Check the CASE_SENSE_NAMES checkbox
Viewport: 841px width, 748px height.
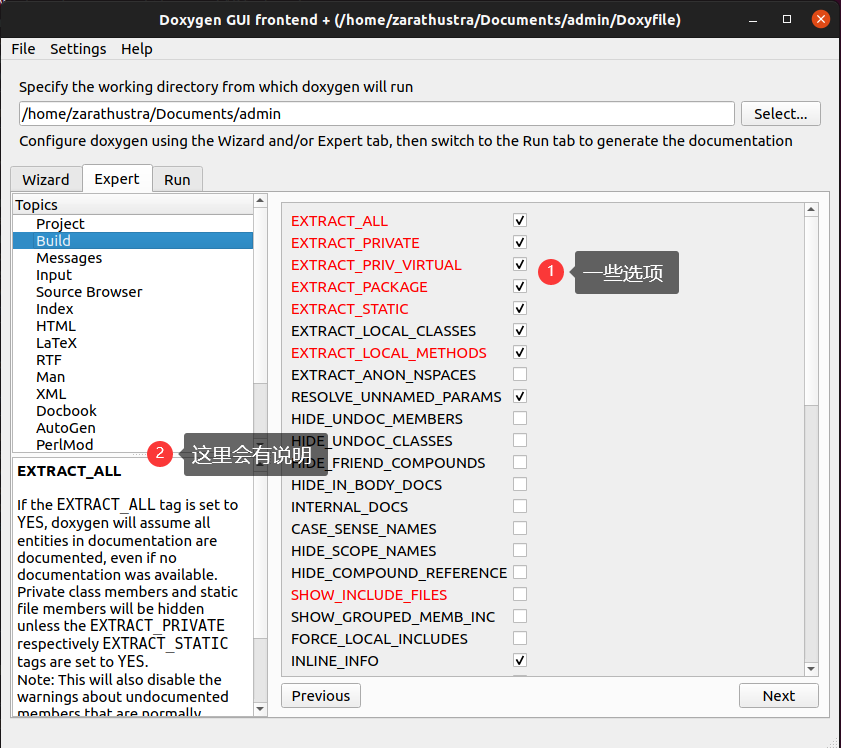[x=519, y=528]
